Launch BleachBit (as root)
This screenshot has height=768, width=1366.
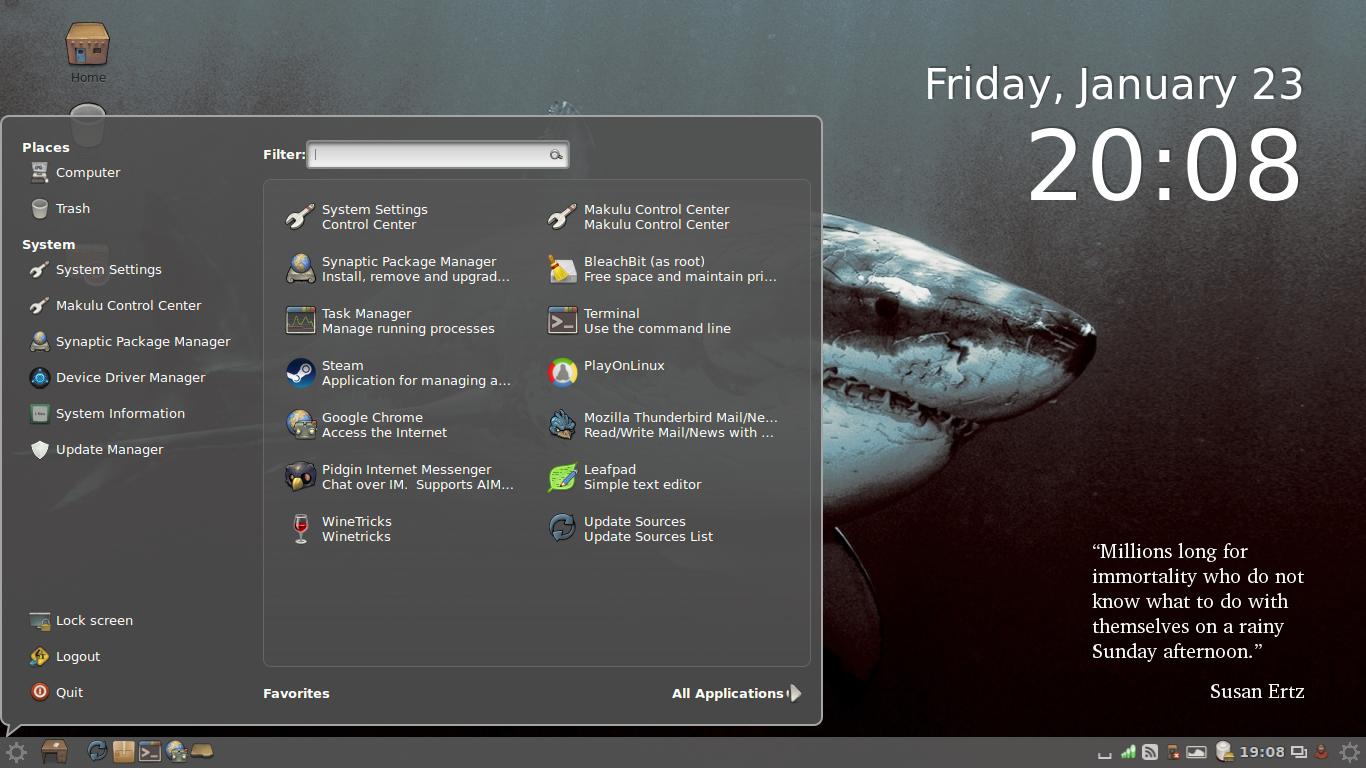(660, 269)
